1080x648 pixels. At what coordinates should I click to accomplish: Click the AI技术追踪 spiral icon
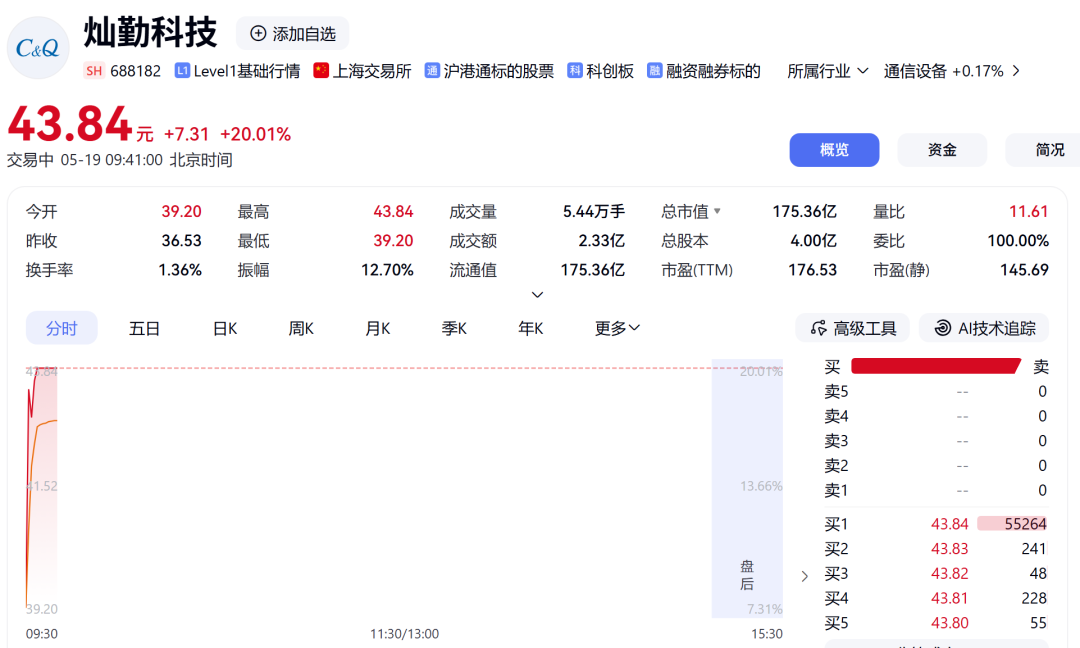[x=942, y=328]
